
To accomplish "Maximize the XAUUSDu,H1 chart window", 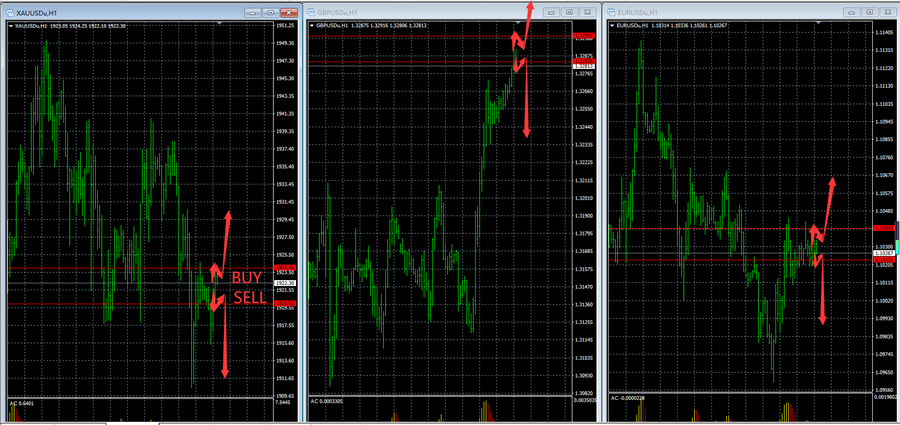I will pos(269,12).
